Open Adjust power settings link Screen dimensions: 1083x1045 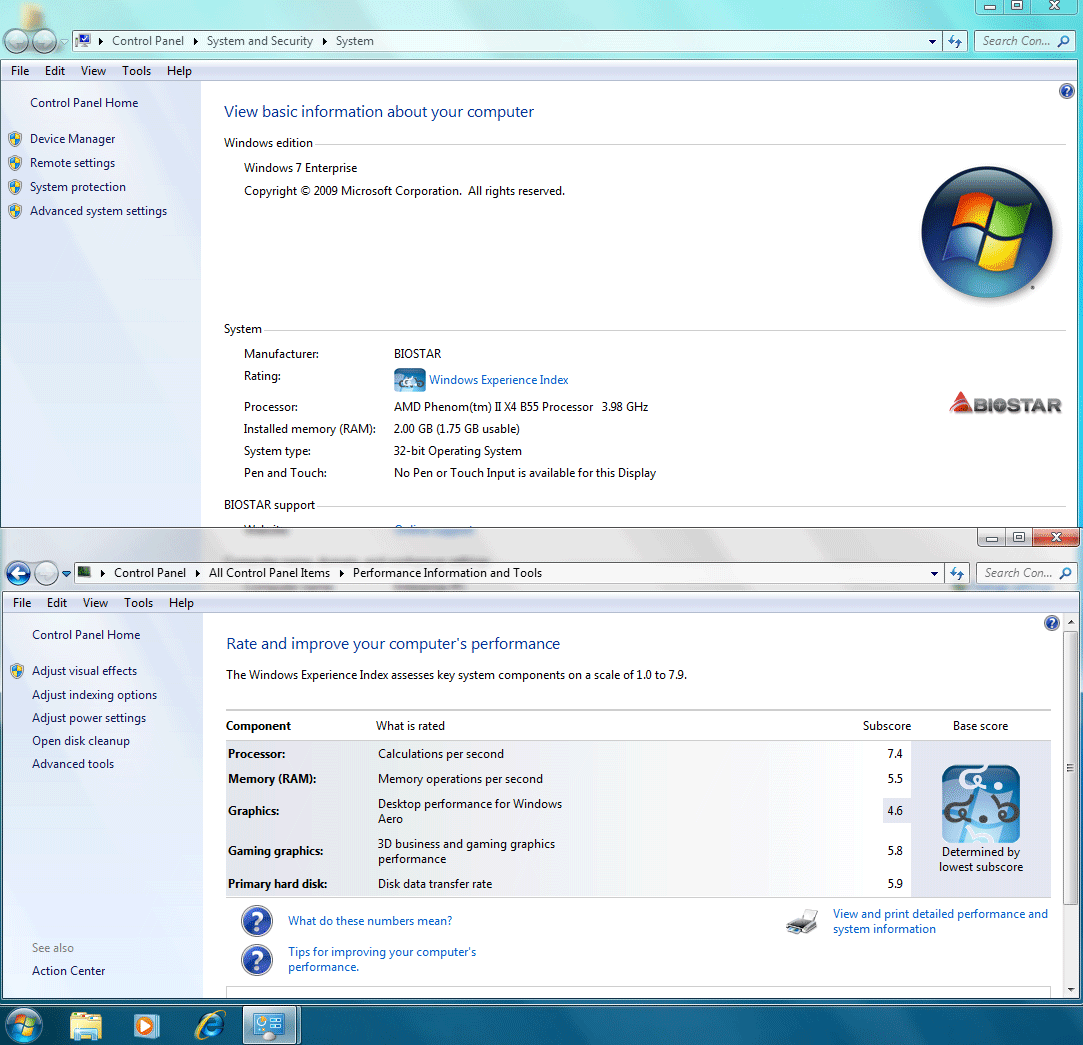click(89, 718)
